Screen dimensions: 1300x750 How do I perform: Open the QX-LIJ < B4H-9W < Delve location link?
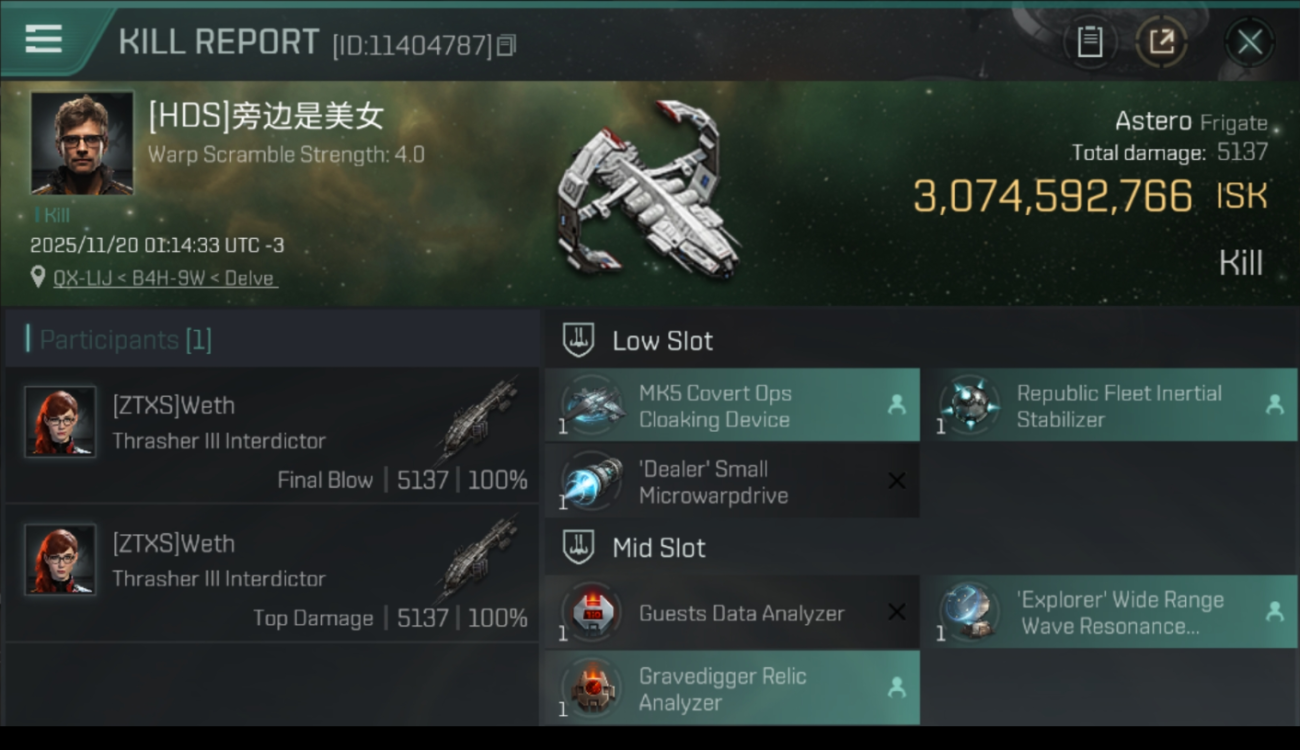(x=165, y=278)
